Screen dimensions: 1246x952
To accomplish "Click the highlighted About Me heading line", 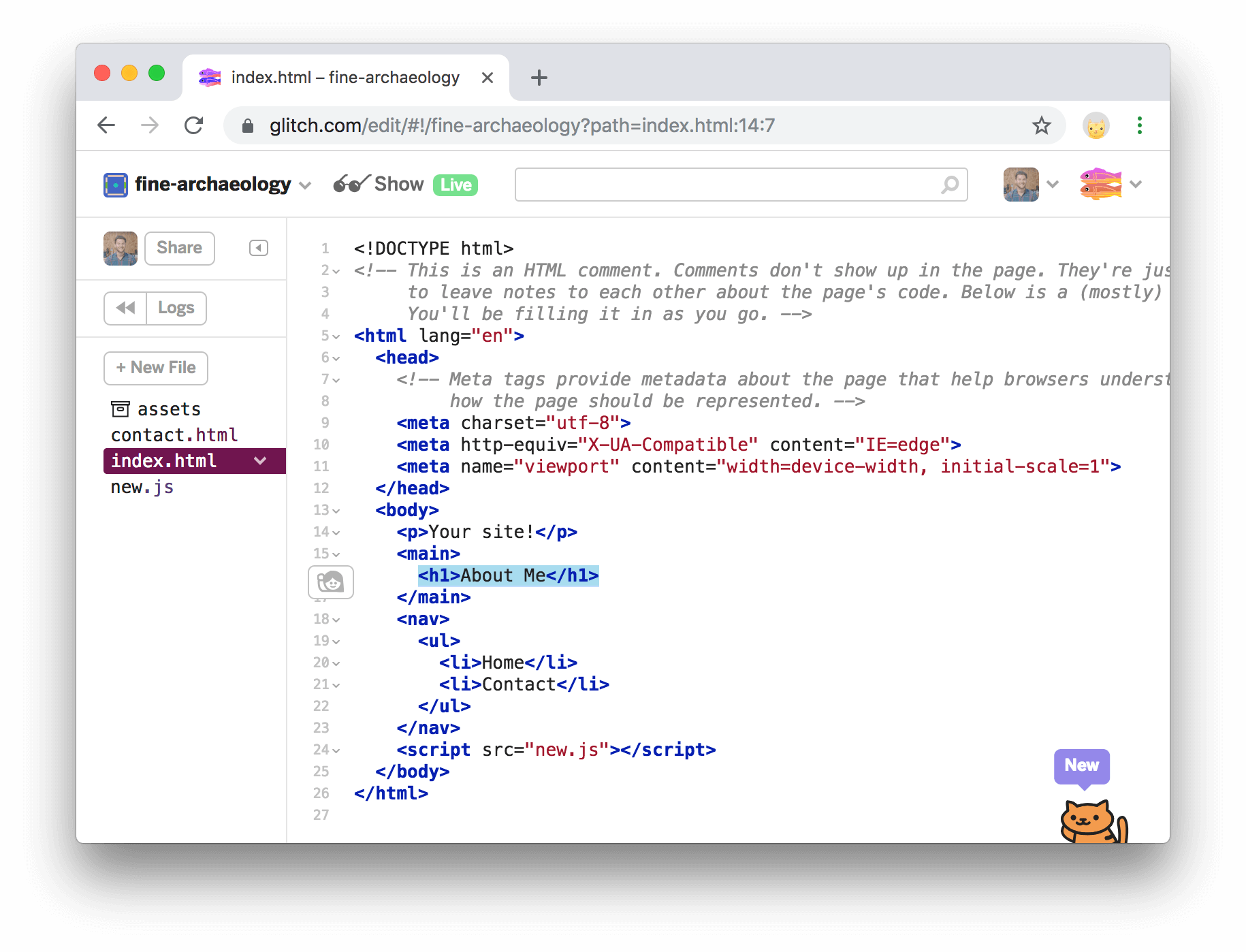I will tap(508, 576).
